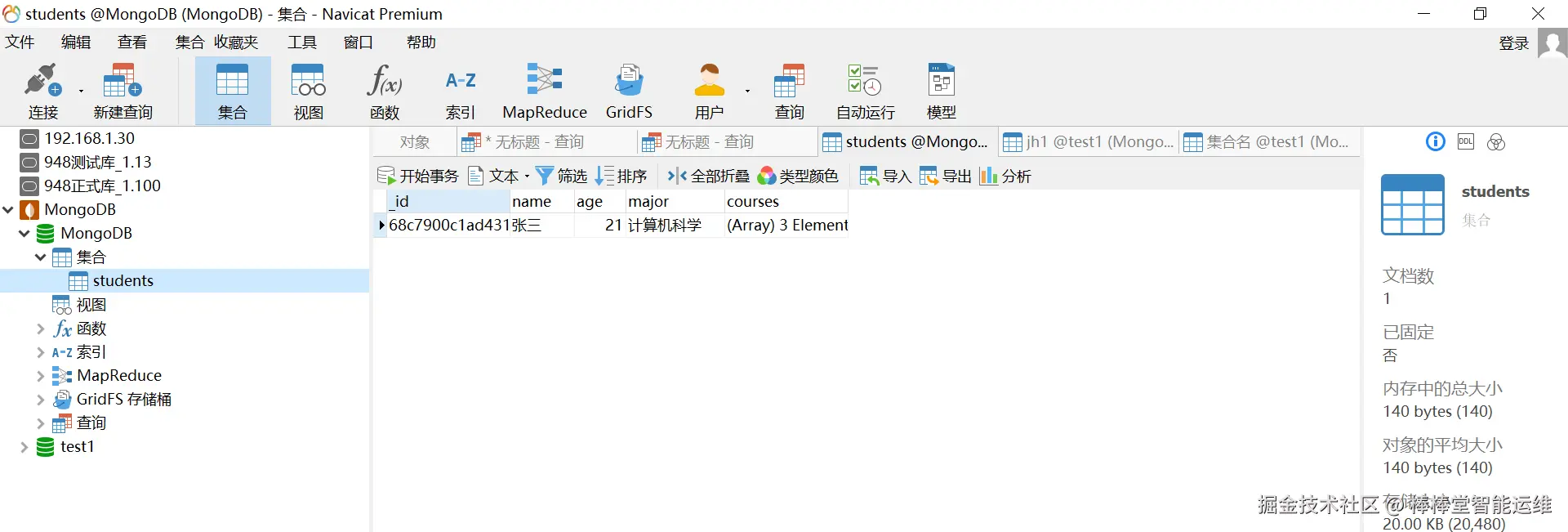Click the Analyze (分析) button
1568x532 pixels.
tap(1005, 176)
